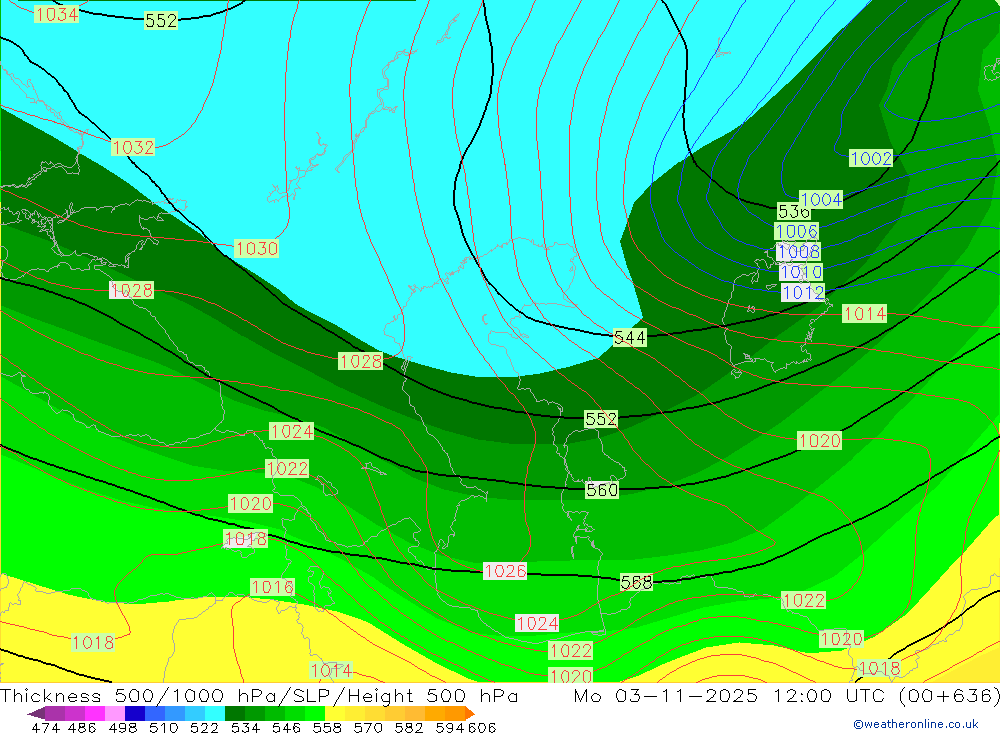This screenshot has width=1000, height=733.
Task: Click the 582 legend value
Action: tap(409, 728)
